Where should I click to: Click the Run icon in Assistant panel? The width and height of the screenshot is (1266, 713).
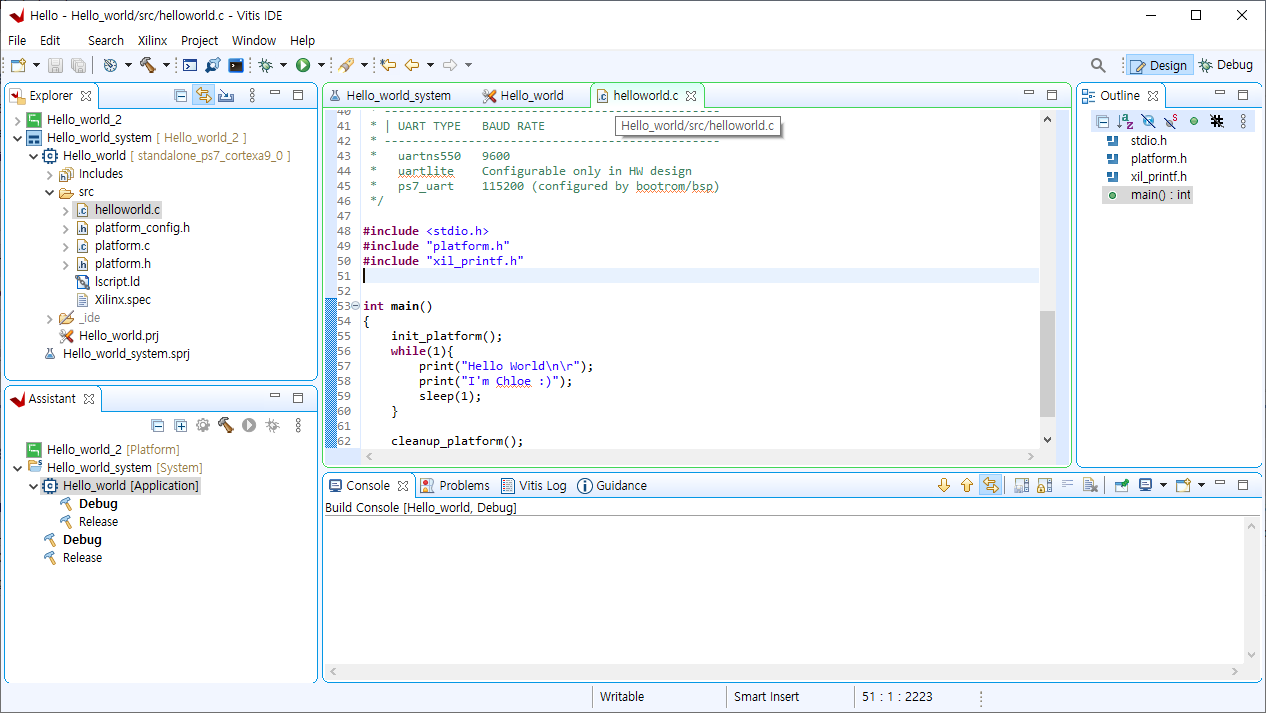pyautogui.click(x=248, y=425)
